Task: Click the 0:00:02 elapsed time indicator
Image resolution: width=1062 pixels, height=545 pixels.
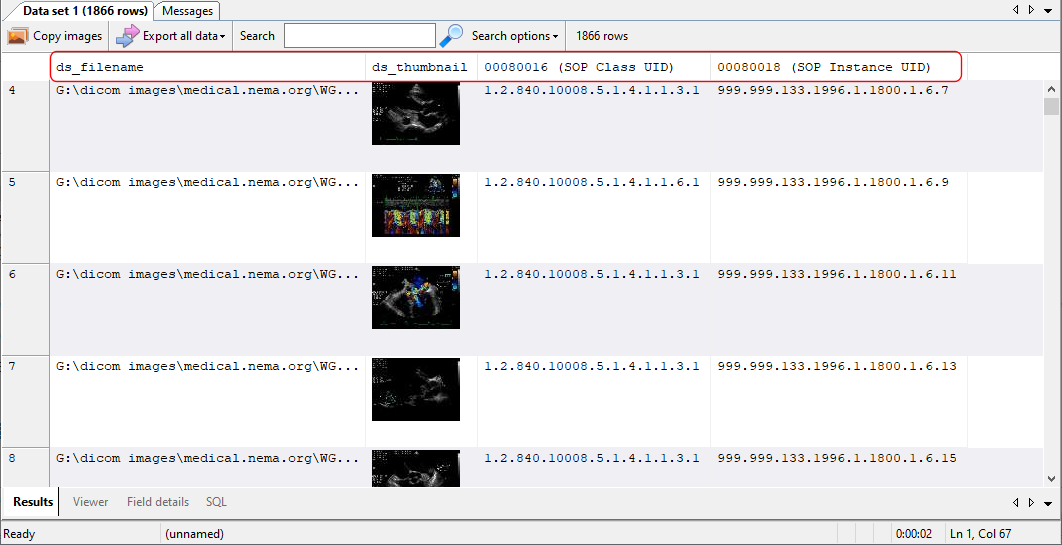Action: [914, 534]
